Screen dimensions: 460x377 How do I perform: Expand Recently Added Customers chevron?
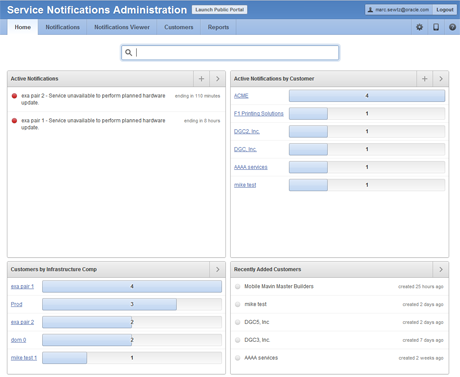[x=441, y=269]
